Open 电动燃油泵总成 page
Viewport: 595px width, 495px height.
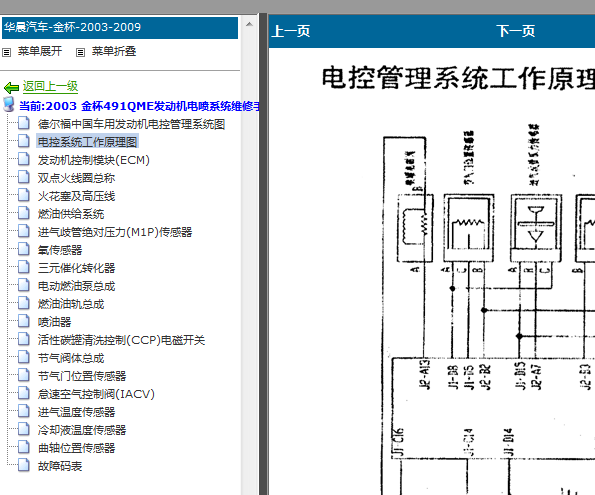pos(76,286)
